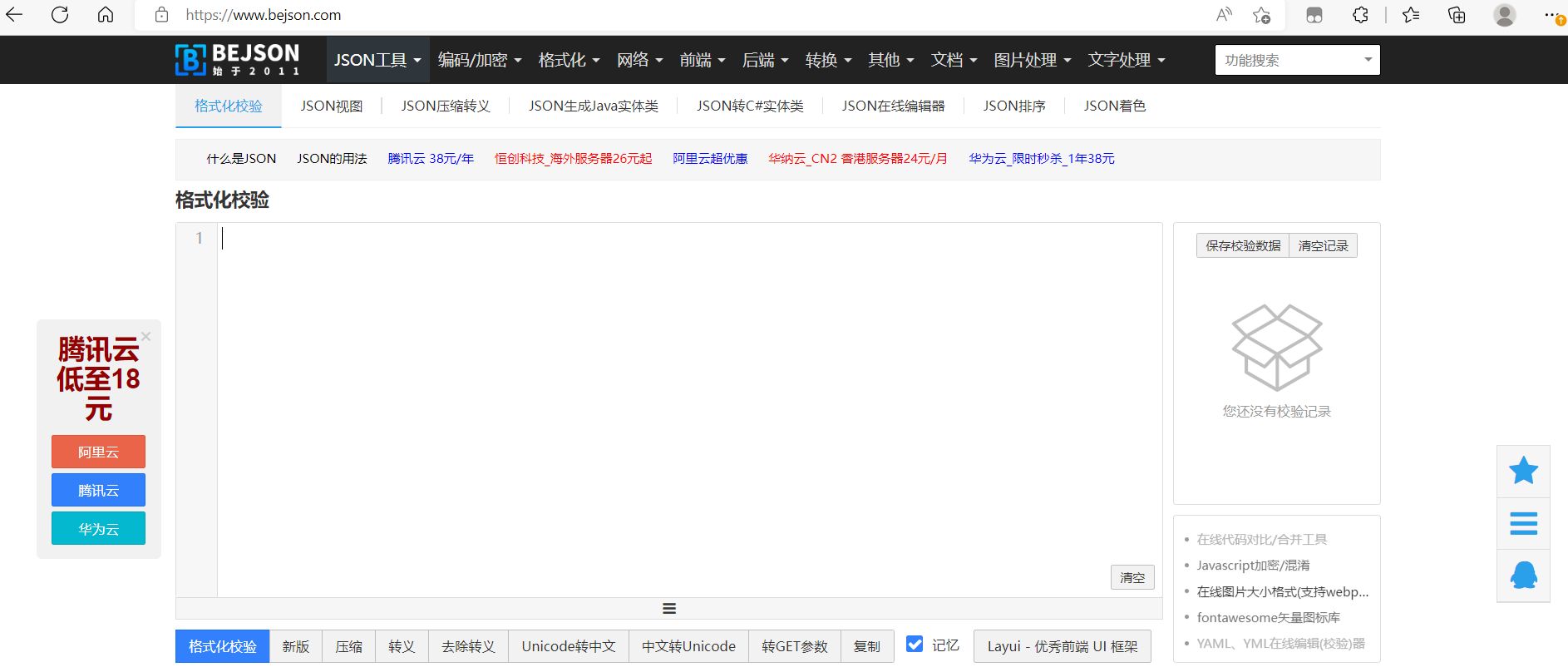This screenshot has height=672, width=1568.
Task: Expand the 前端 dropdown menu
Action: point(703,60)
